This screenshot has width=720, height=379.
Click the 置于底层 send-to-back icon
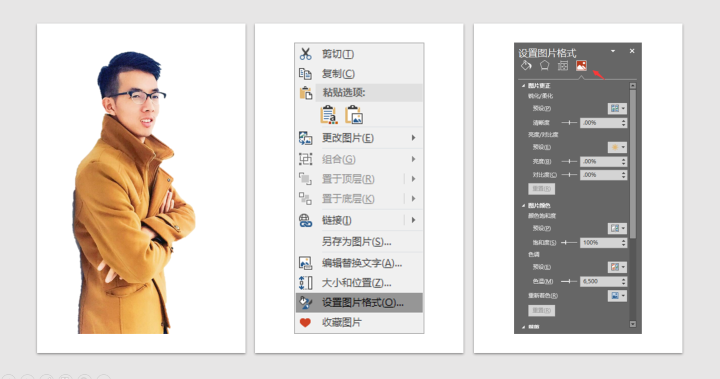coord(305,198)
